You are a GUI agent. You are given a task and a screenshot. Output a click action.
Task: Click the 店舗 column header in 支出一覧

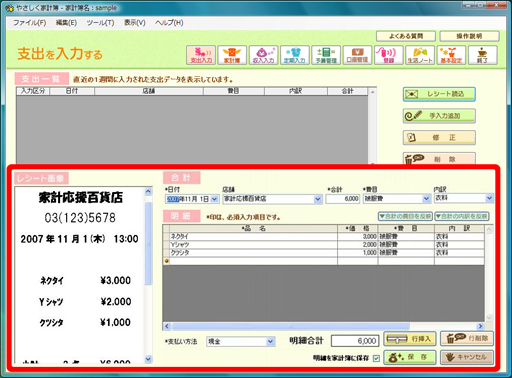pos(149,91)
